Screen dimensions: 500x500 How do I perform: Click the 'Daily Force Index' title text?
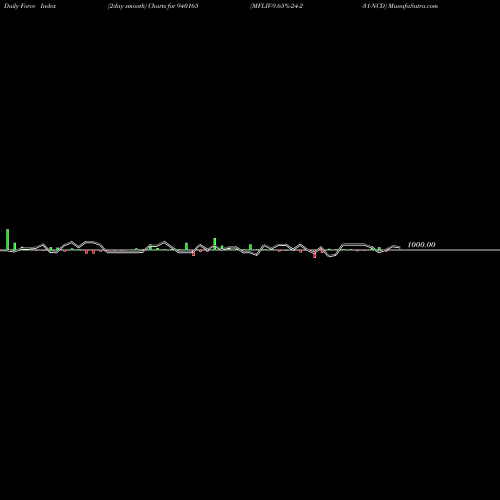[30, 6]
